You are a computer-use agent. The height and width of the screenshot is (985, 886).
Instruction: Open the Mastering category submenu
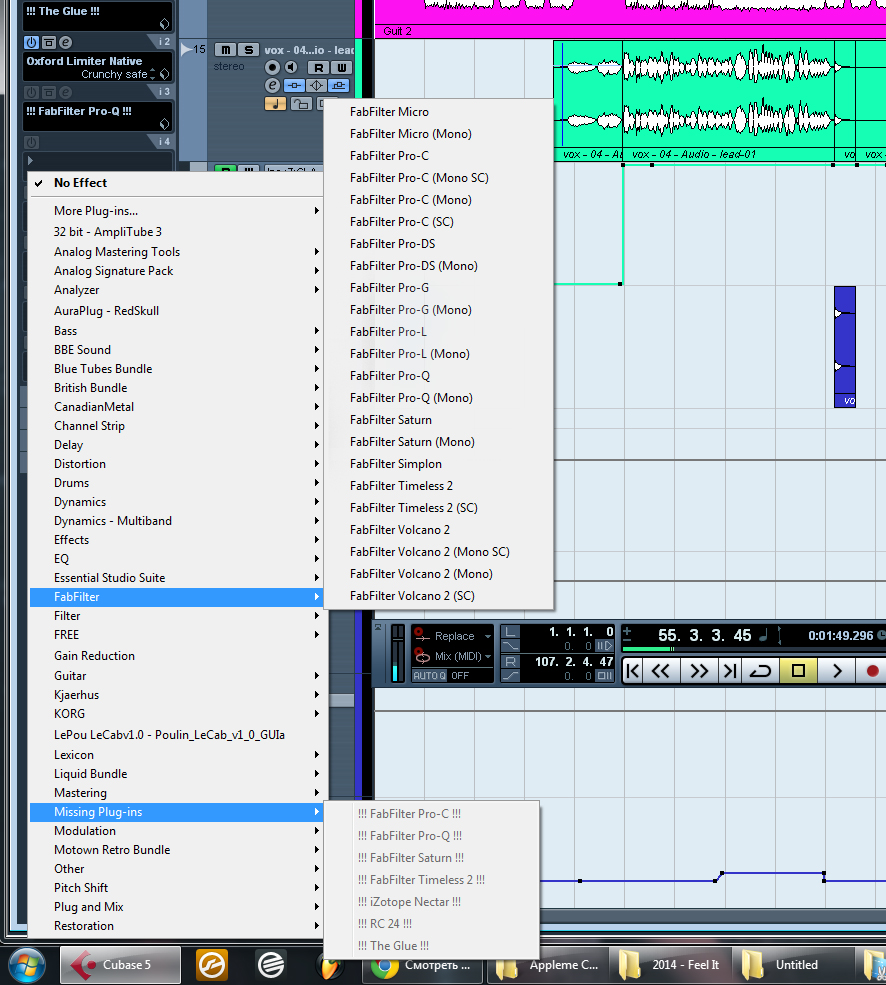click(x=177, y=793)
